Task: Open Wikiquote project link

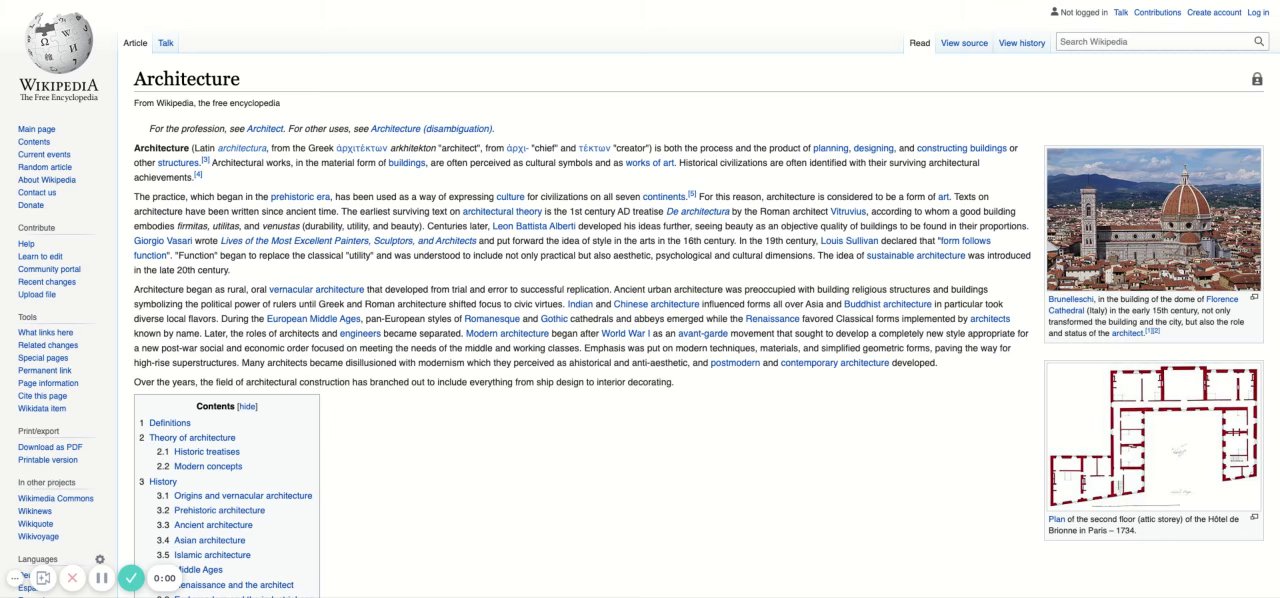Action: pos(36,524)
